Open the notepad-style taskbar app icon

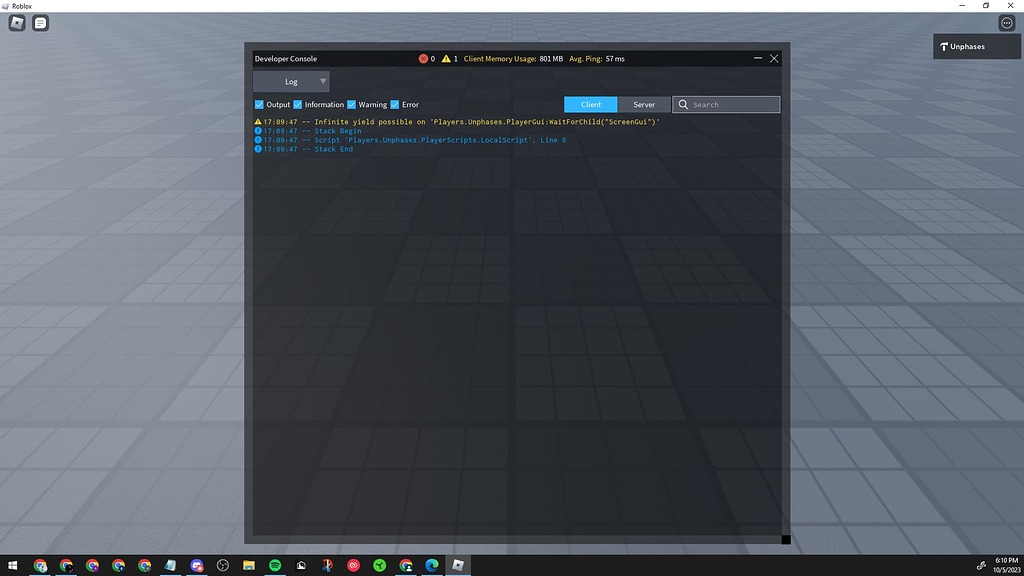click(170, 566)
